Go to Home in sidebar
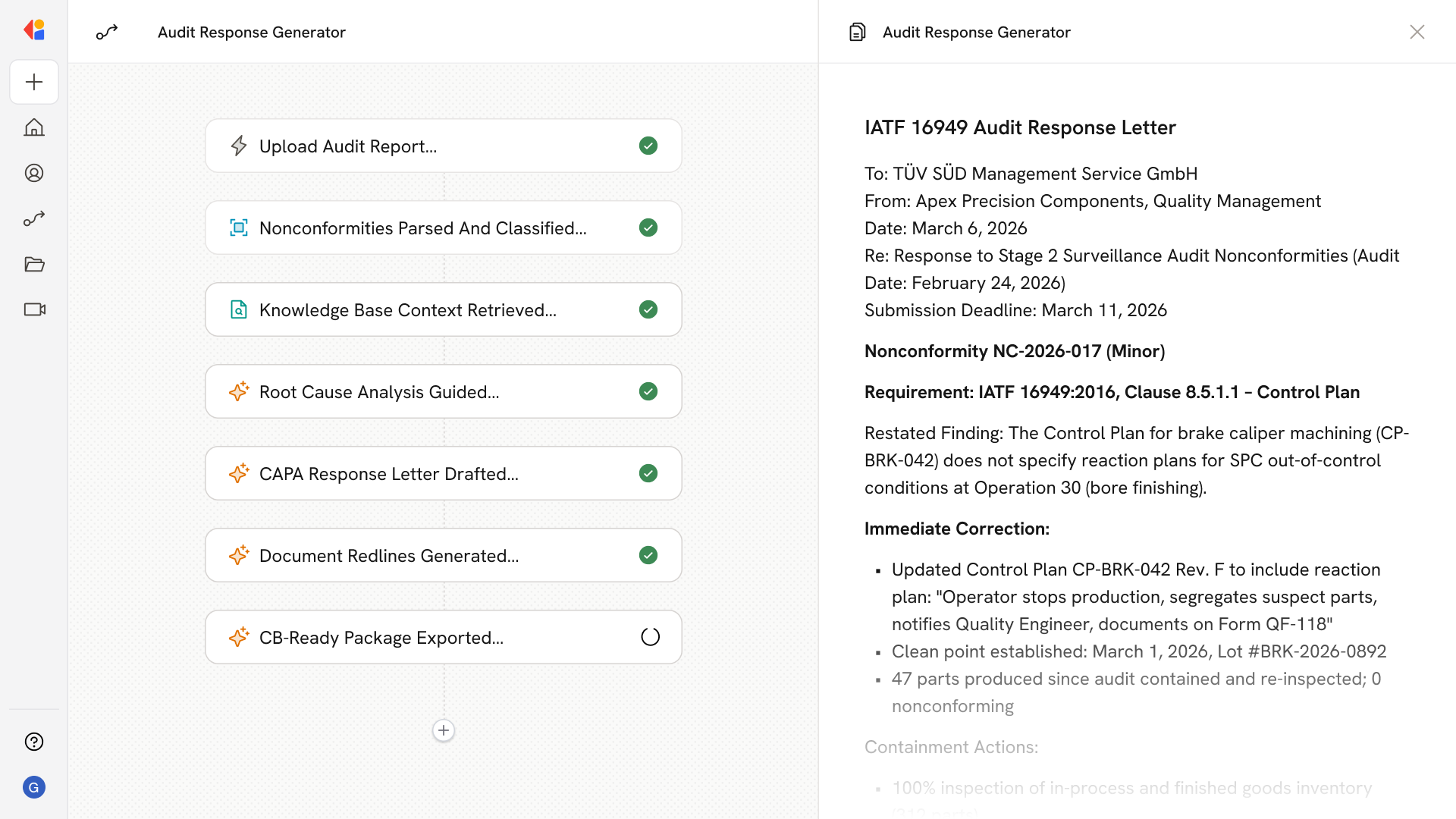The height and width of the screenshot is (819, 1456). tap(34, 127)
